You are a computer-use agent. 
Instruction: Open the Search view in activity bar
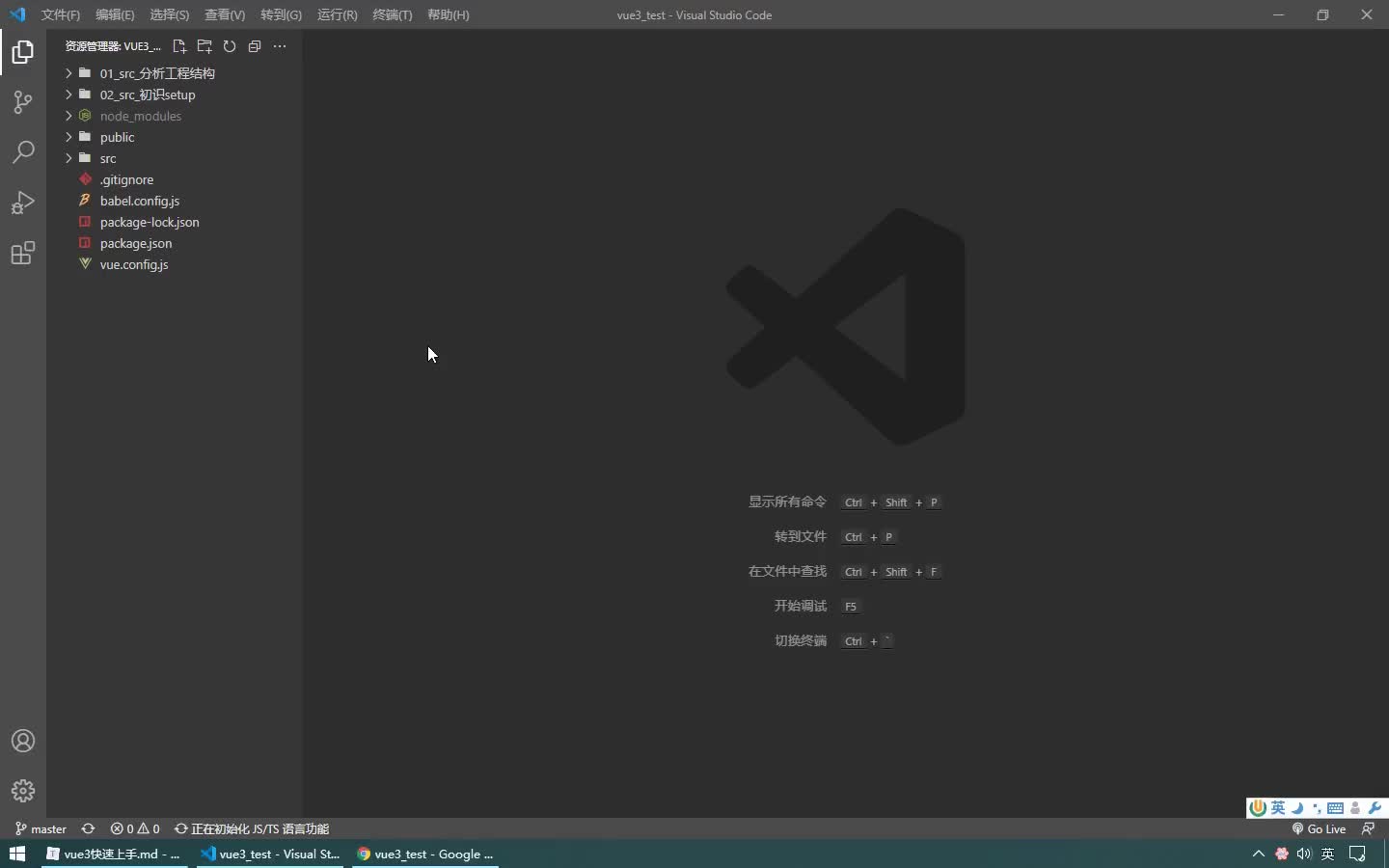[x=23, y=152]
